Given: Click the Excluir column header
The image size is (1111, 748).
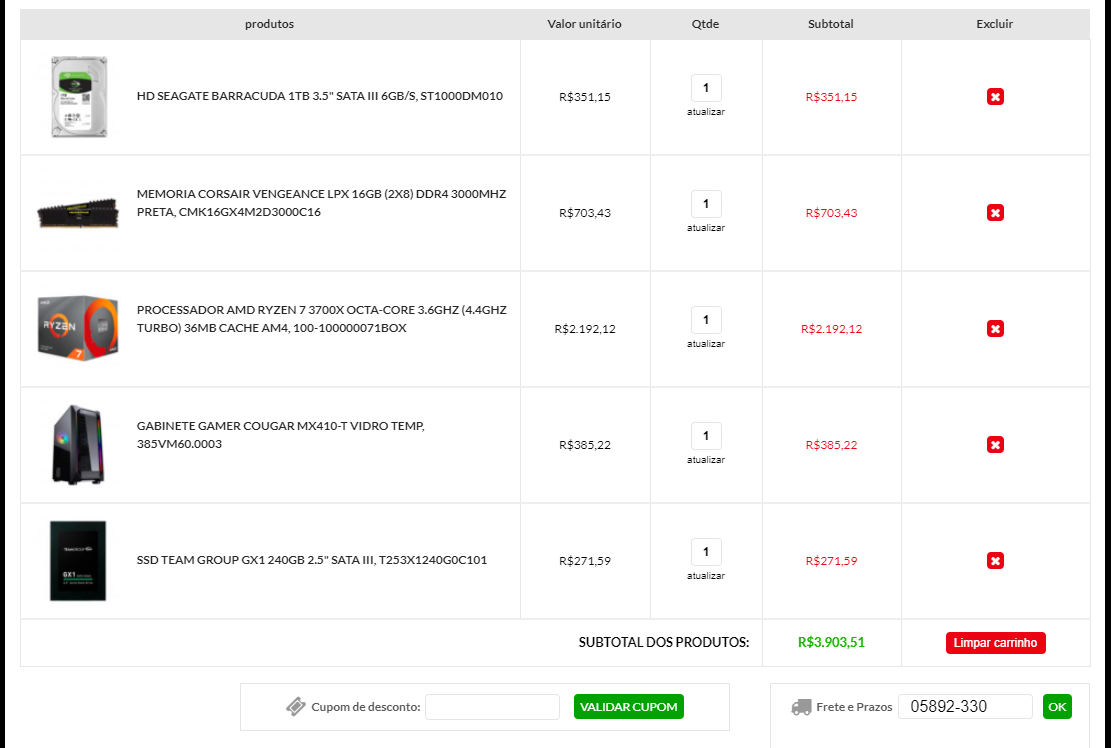Looking at the screenshot, I should pos(994,24).
